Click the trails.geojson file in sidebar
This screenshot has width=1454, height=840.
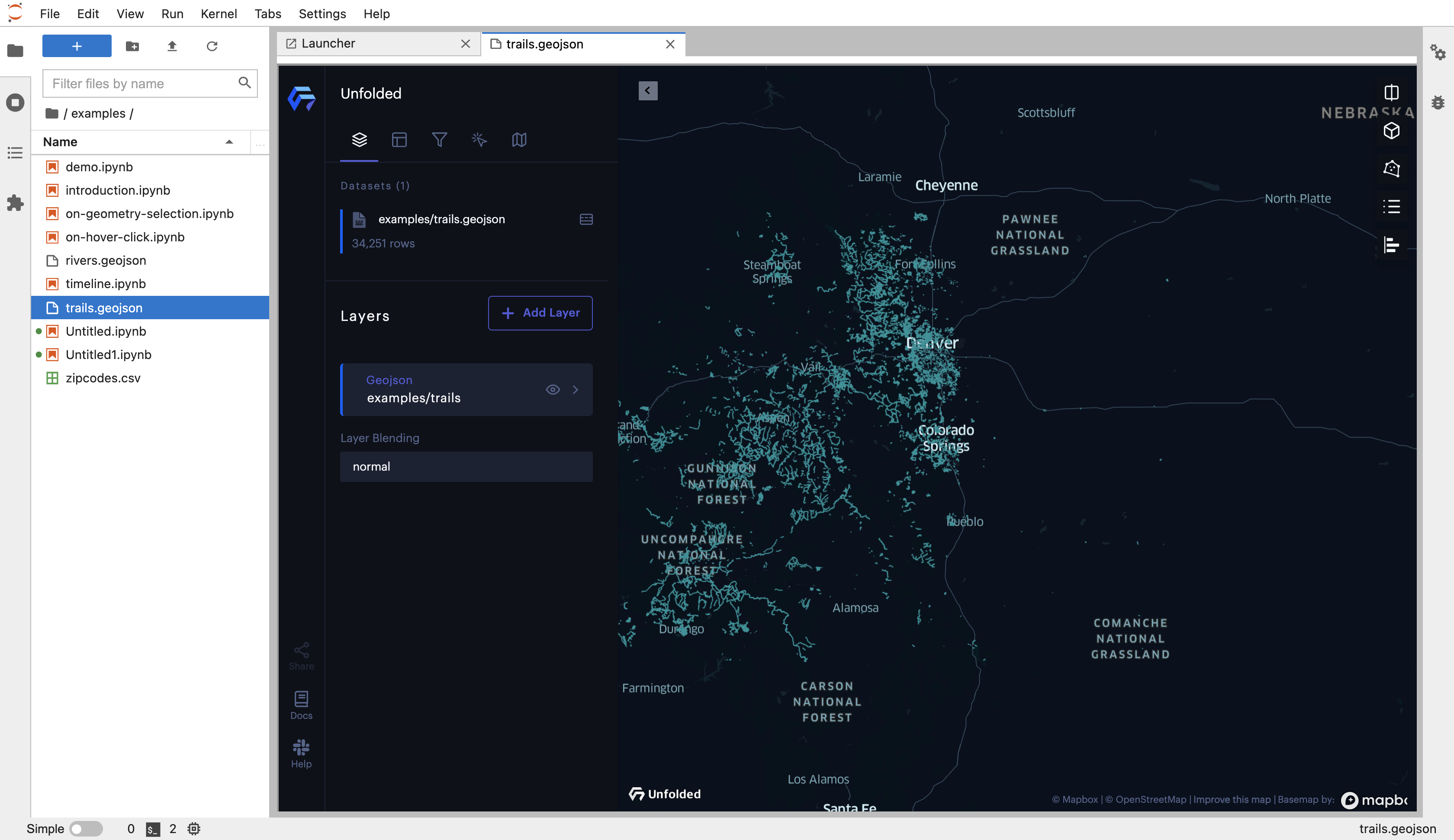103,307
